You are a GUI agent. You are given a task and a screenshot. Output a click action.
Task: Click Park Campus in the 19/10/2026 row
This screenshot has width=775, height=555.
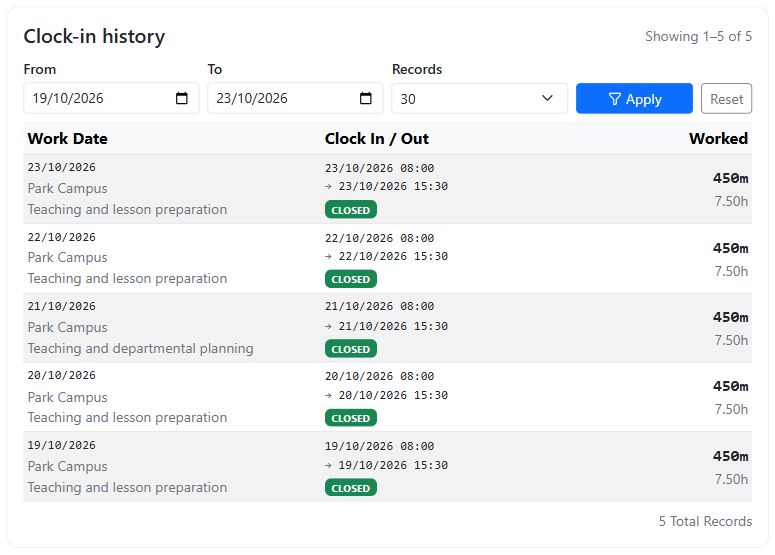coord(68,466)
